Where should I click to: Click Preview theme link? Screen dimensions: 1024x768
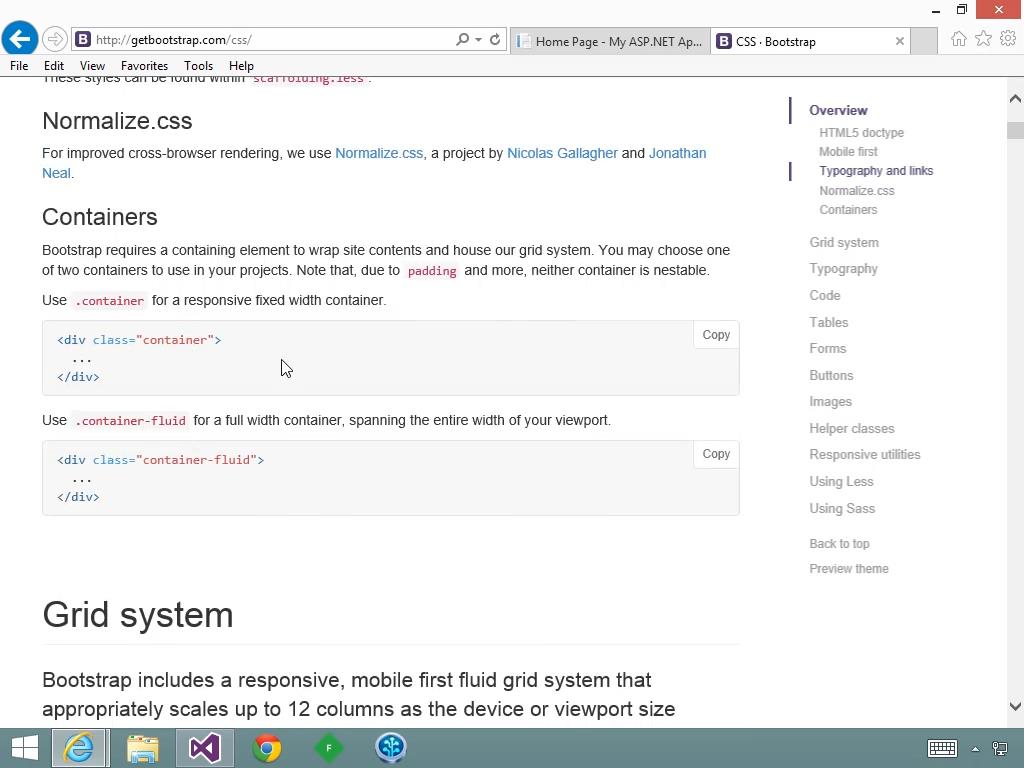click(x=848, y=569)
